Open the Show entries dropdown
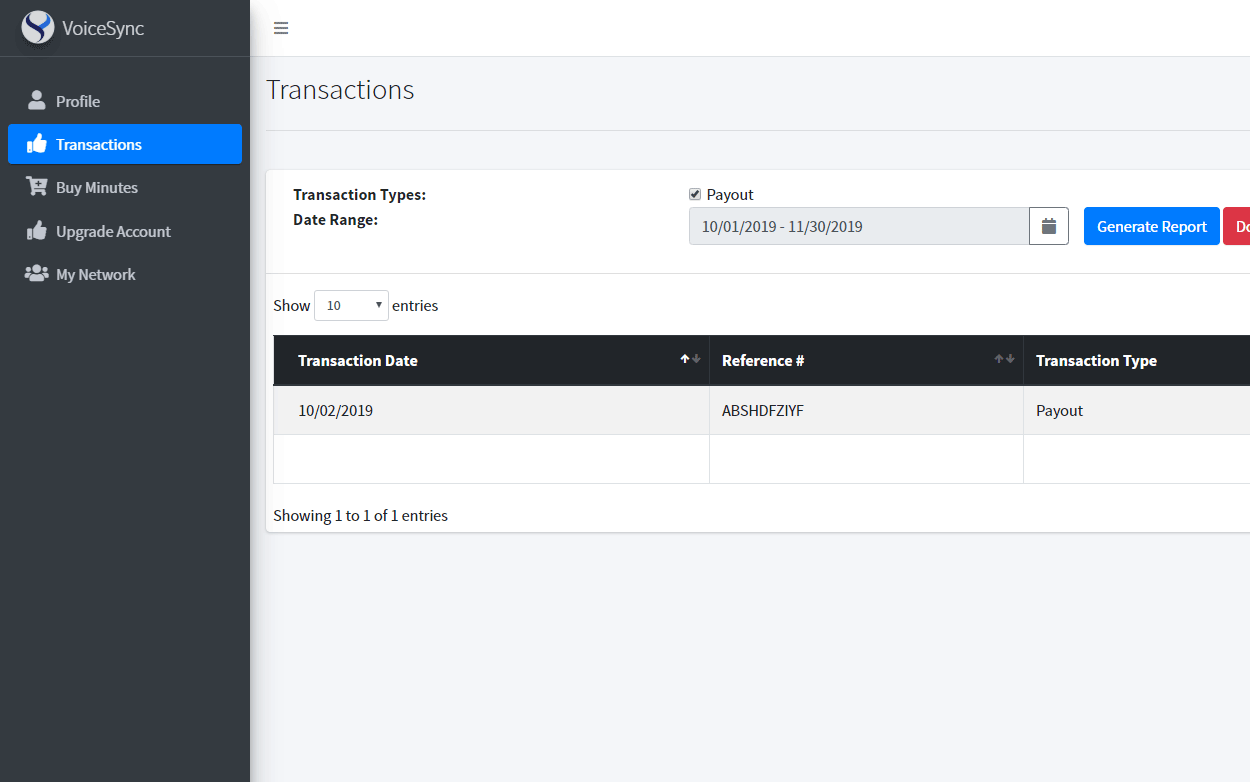 [351, 305]
